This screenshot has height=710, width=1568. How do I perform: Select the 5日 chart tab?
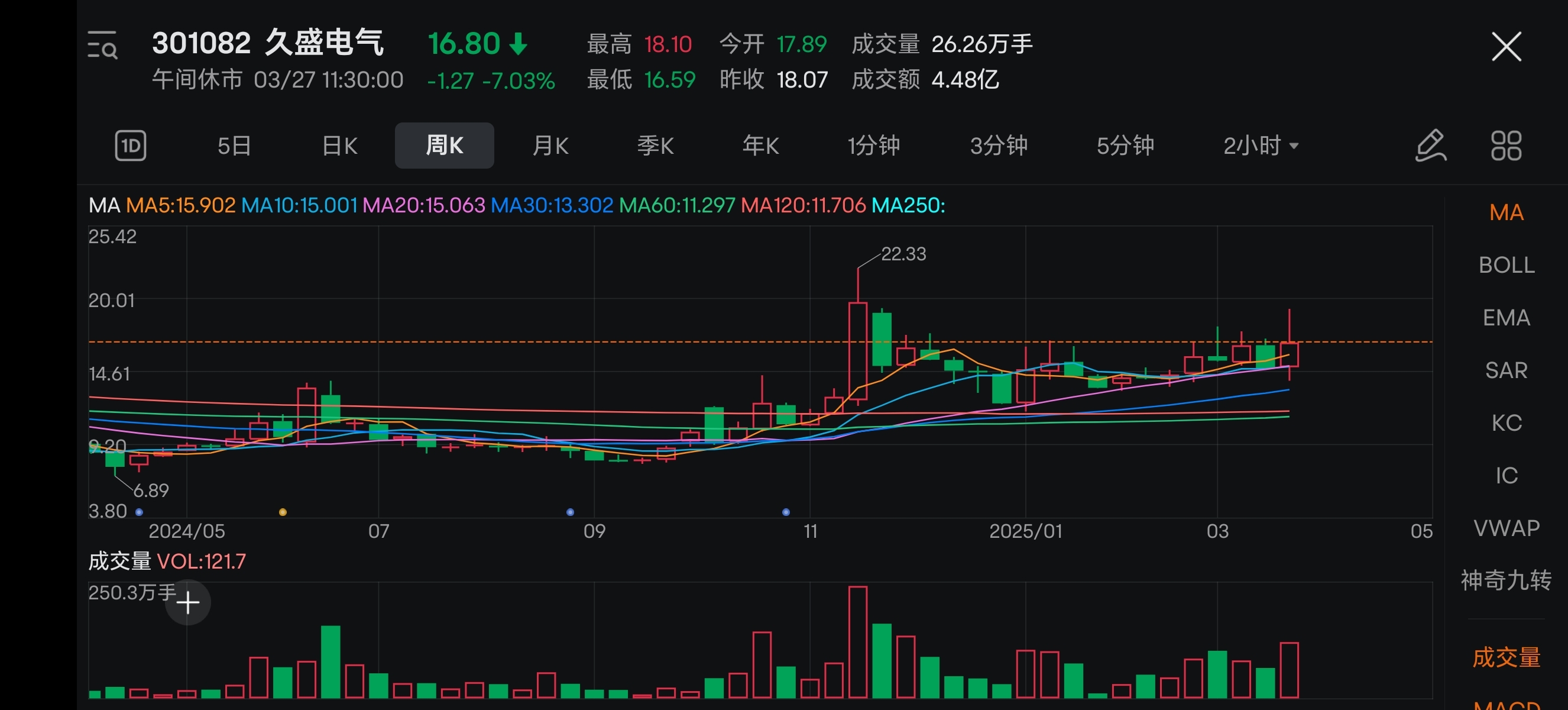(x=234, y=146)
